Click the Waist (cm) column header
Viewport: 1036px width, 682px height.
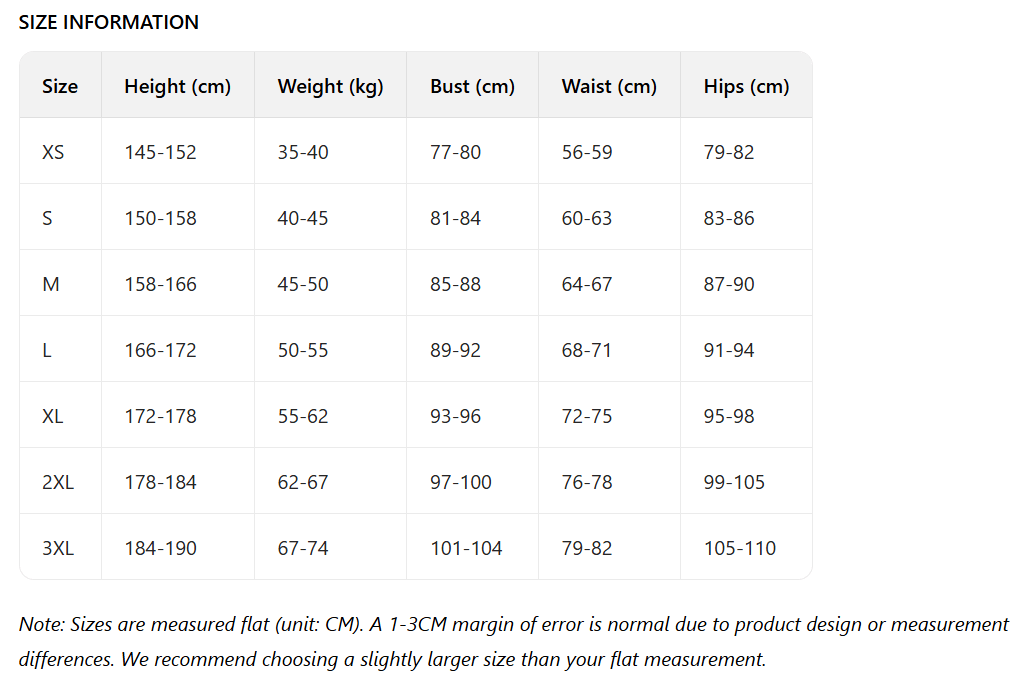point(609,86)
